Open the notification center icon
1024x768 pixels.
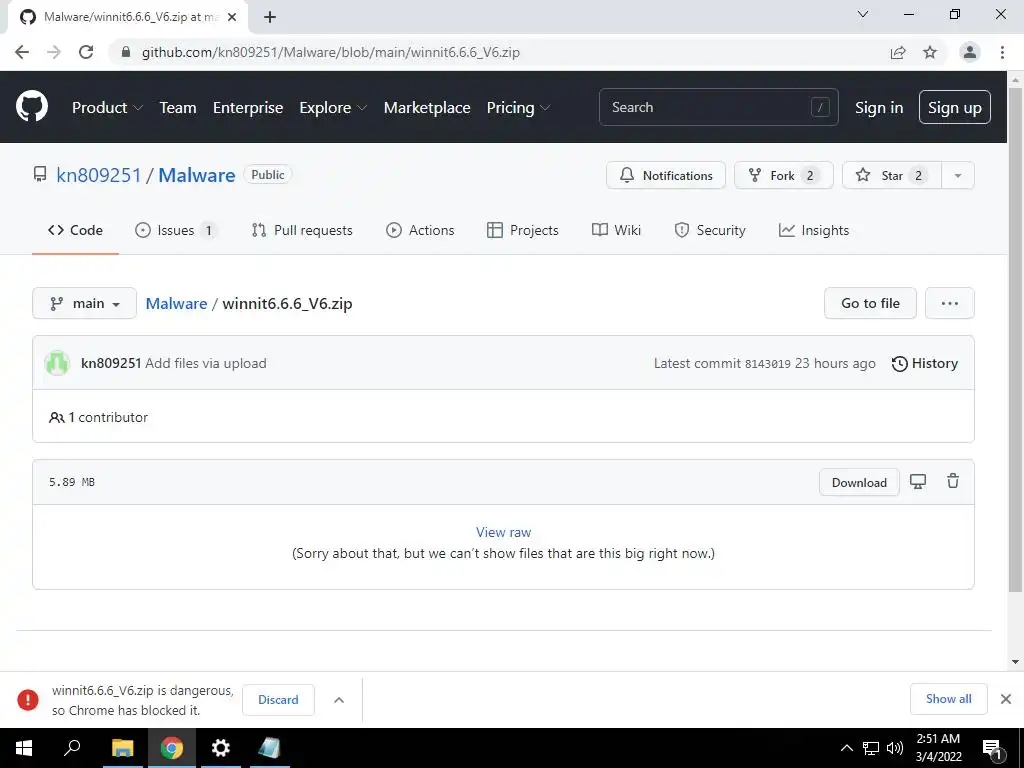pos(993,748)
